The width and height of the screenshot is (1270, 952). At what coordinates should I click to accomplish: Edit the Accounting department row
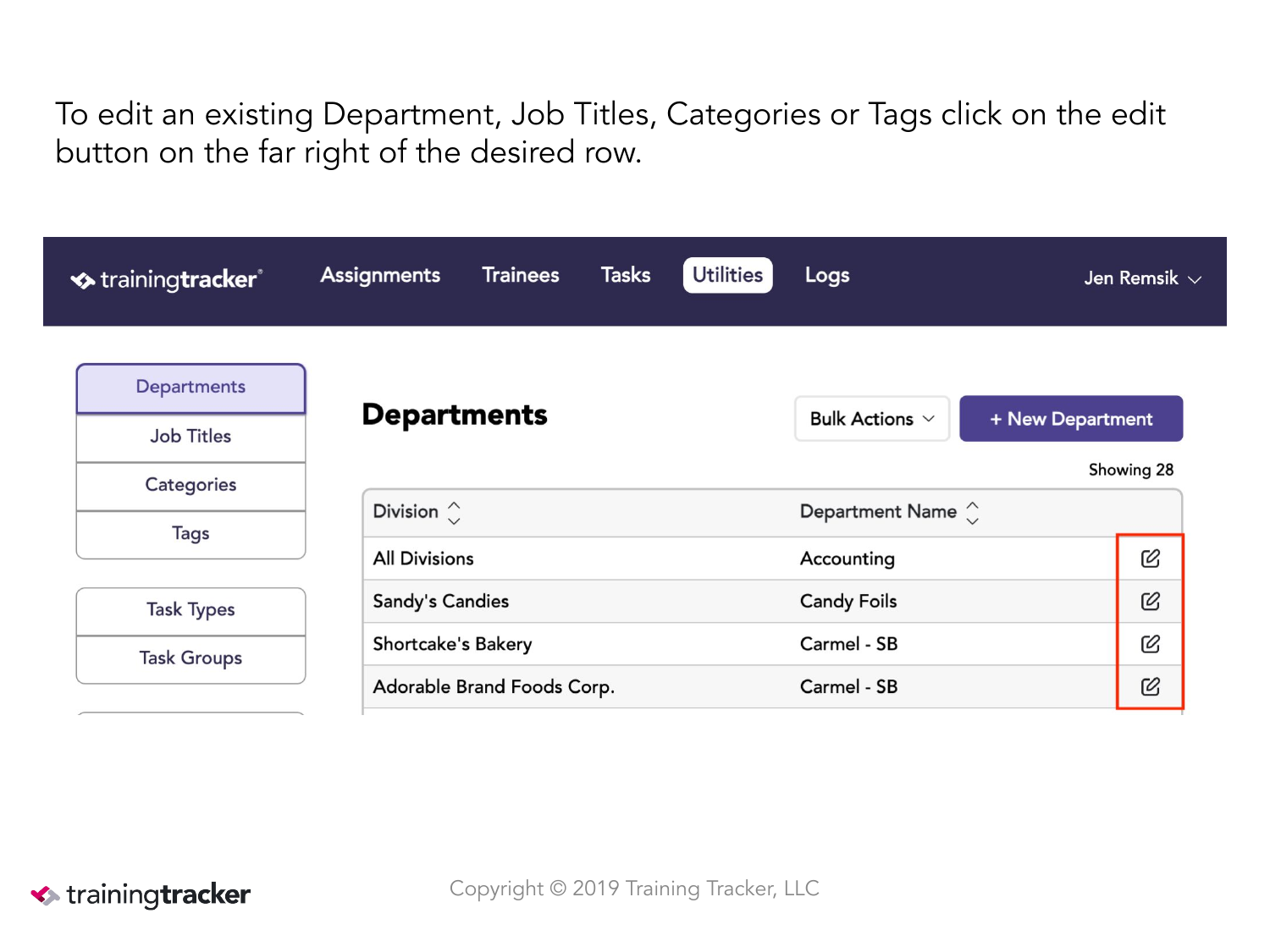pos(1150,559)
